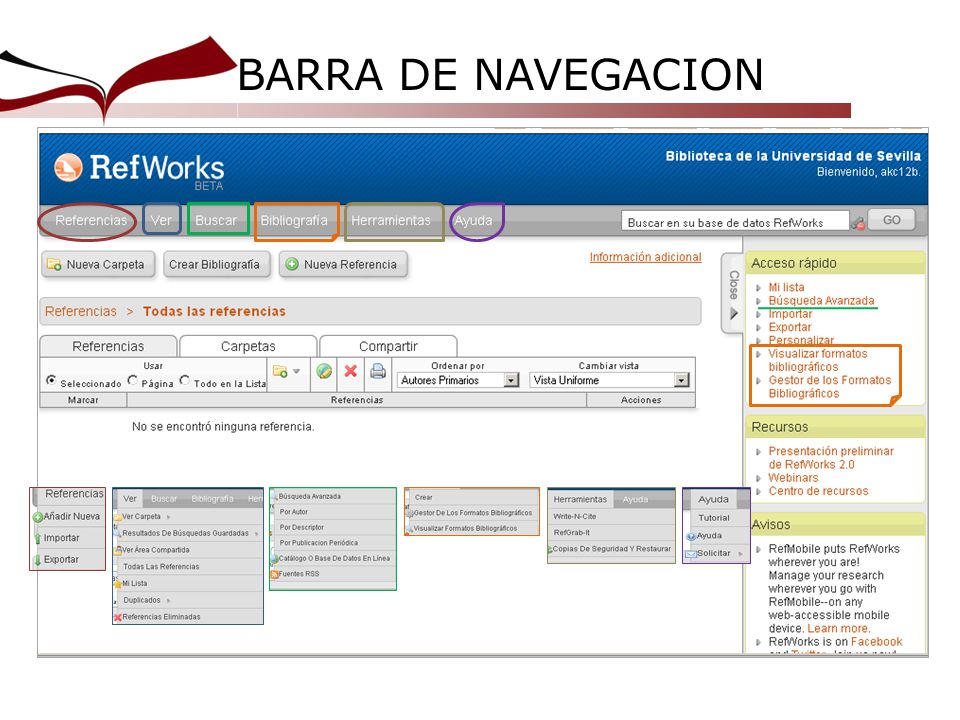Click Referencias in the breadcrumb trail

(80, 311)
